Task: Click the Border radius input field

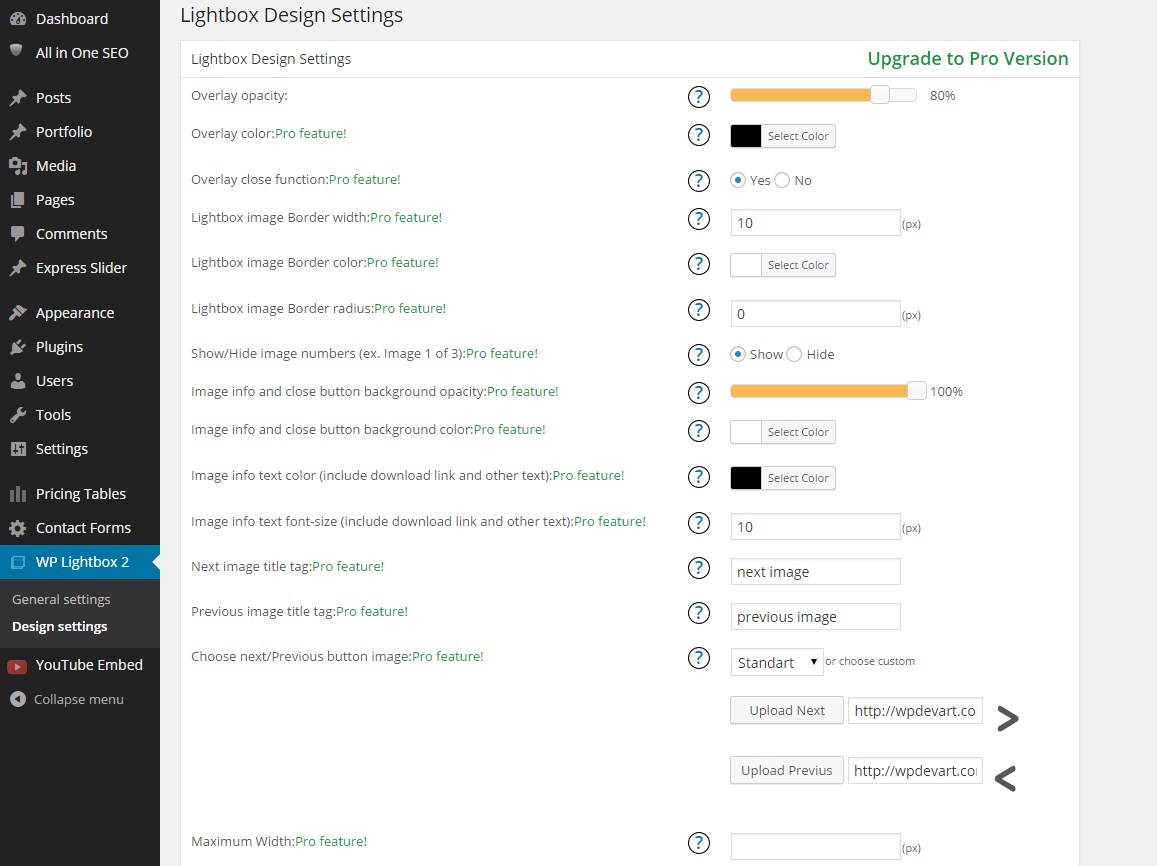Action: point(815,314)
